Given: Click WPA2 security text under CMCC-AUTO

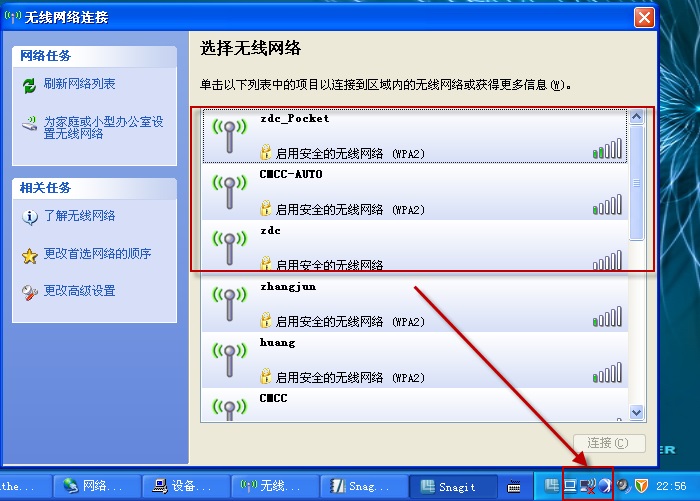Looking at the screenshot, I should [x=350, y=210].
